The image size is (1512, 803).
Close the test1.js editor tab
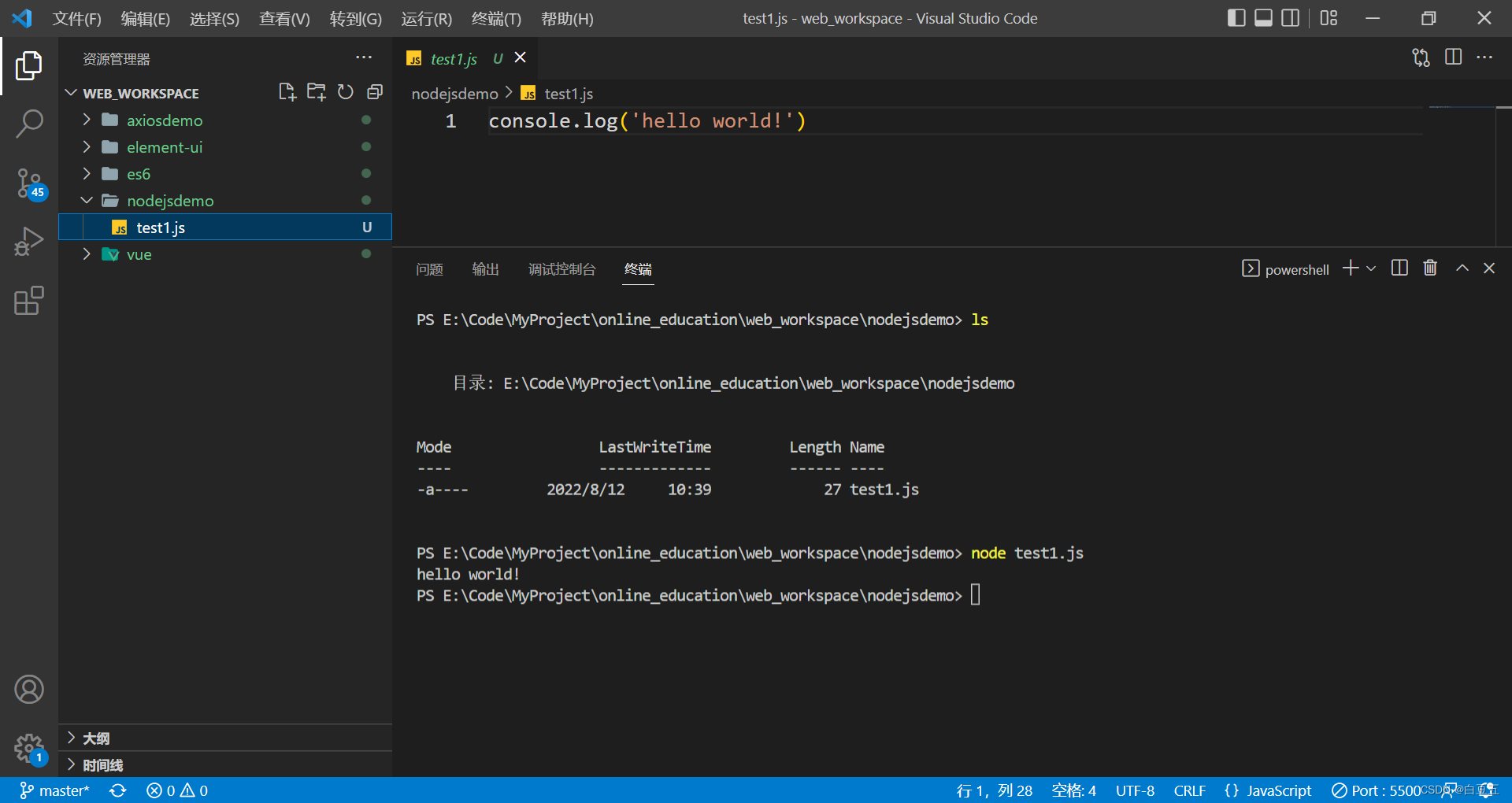(521, 57)
